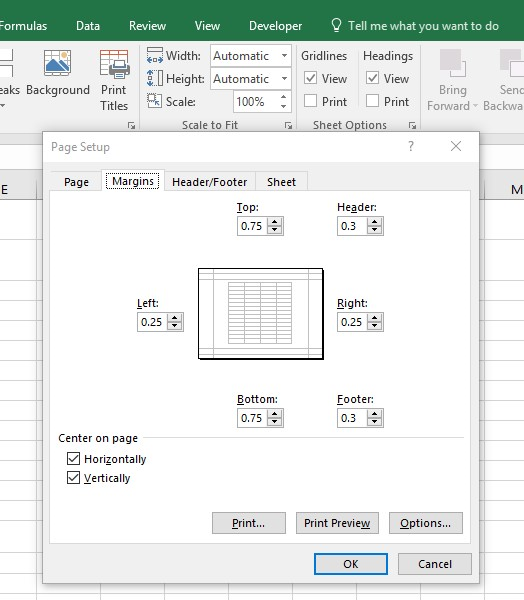Open the Data ribbon tab
This screenshot has height=600, width=524.
pyautogui.click(x=88, y=26)
